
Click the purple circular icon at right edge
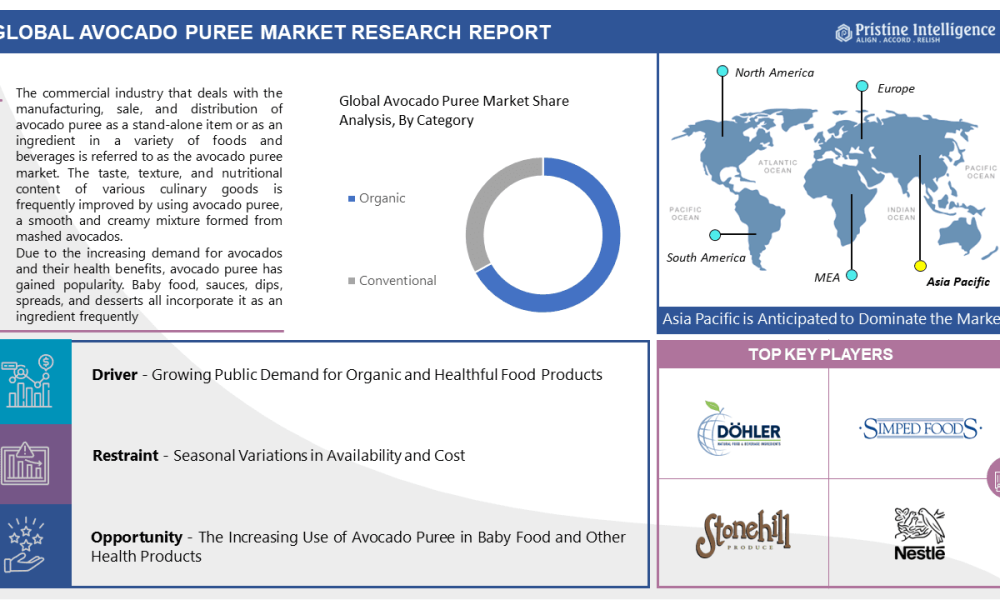point(994,477)
